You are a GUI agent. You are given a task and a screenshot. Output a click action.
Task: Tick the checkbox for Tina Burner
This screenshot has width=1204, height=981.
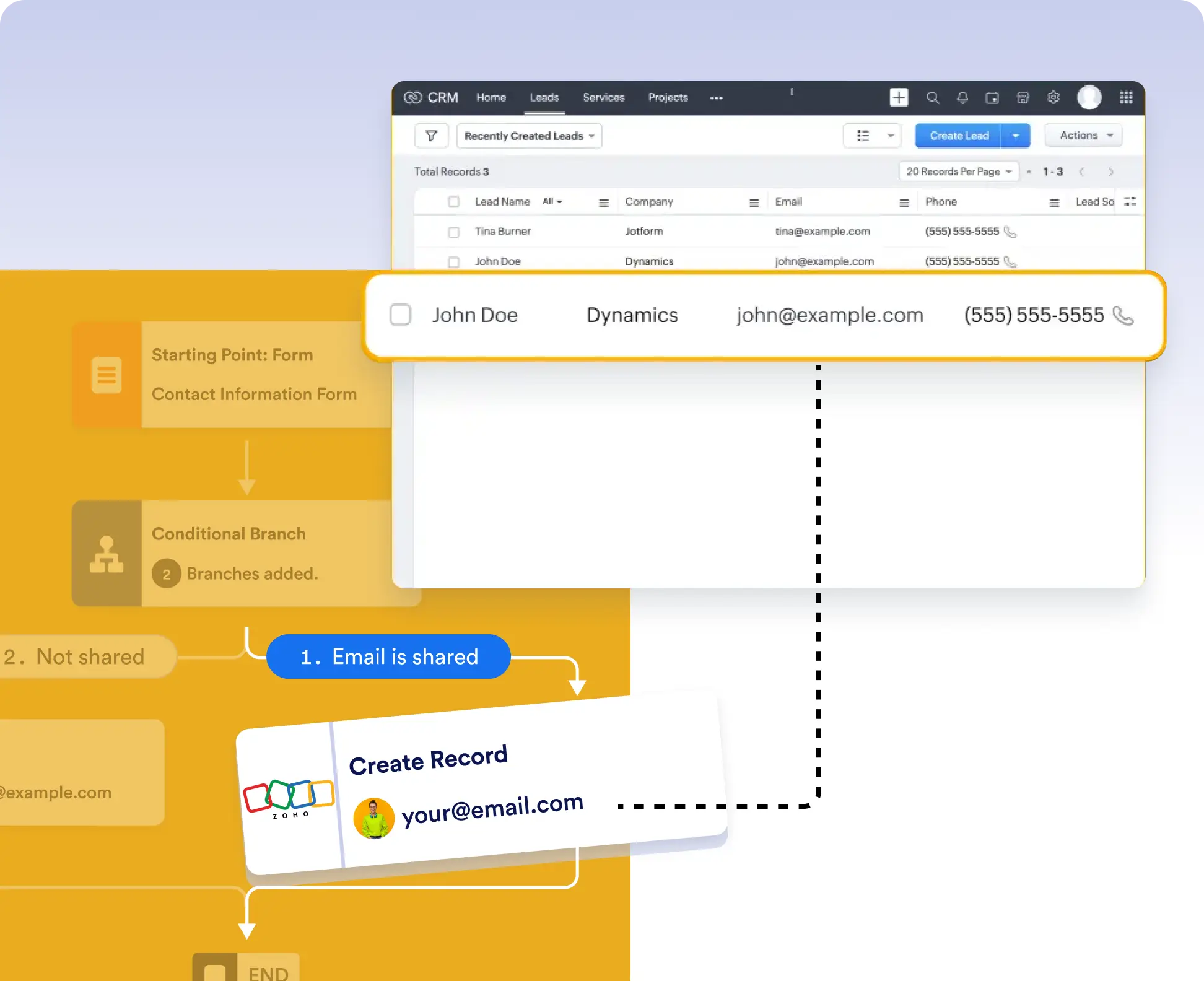[x=454, y=232]
